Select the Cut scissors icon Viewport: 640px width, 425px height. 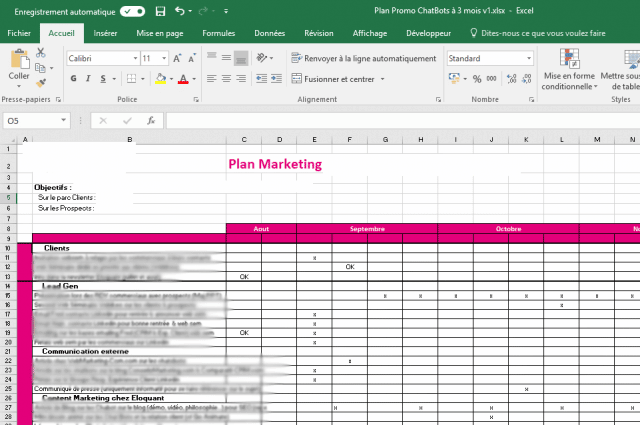(x=40, y=52)
